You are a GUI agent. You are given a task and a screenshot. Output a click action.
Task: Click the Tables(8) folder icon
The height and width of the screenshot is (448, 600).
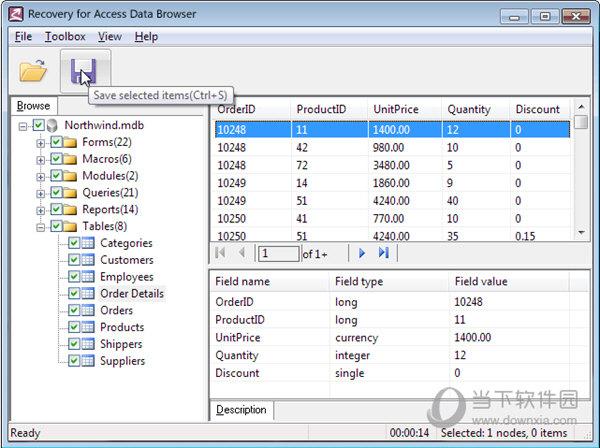[70, 226]
